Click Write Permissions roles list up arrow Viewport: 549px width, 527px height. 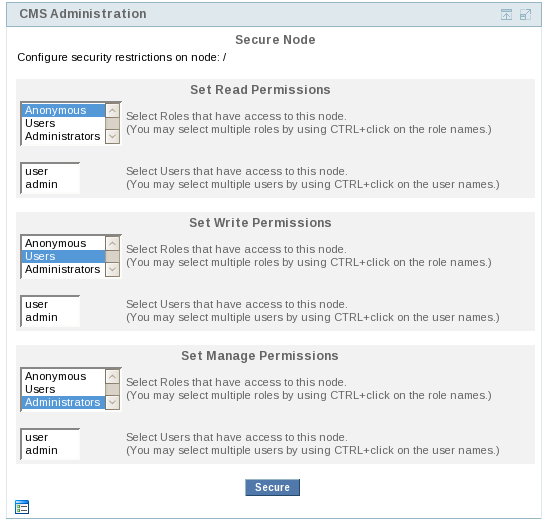(112, 244)
